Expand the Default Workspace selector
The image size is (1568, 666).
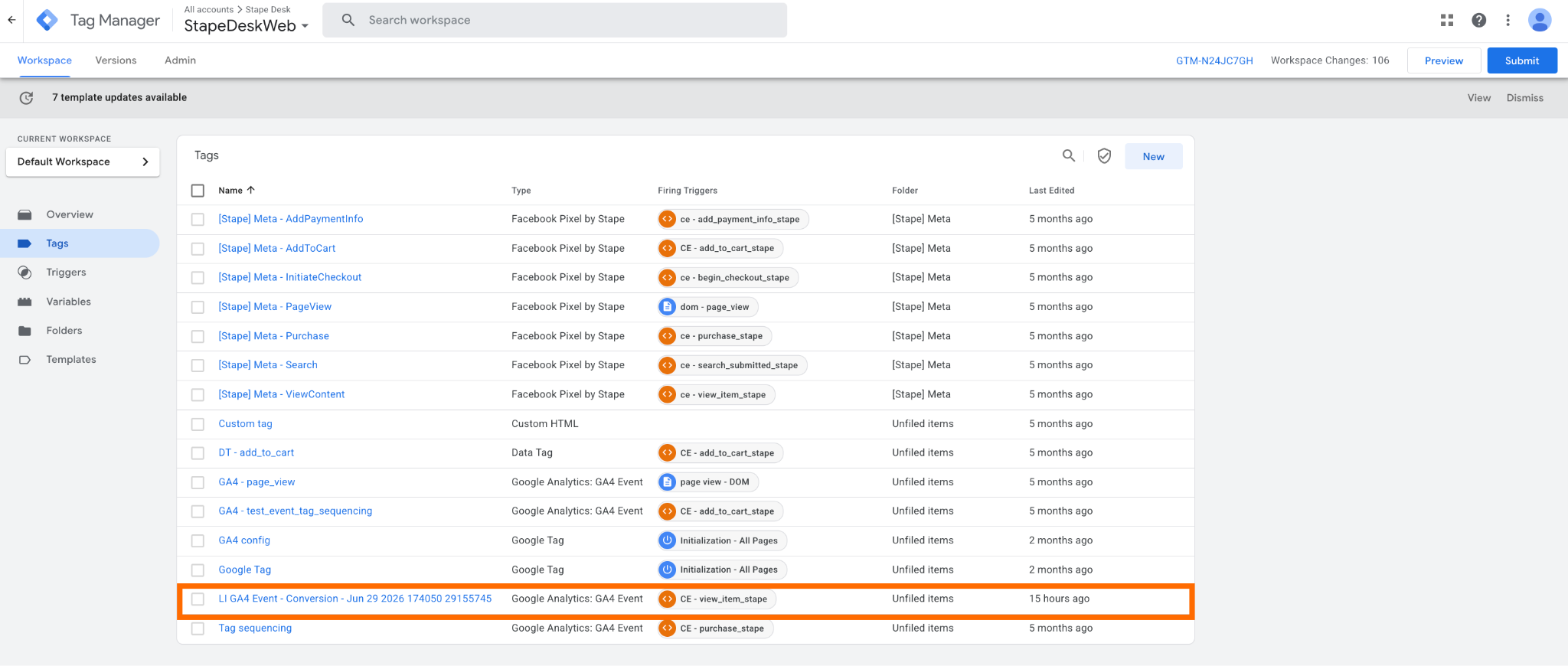[x=83, y=162]
